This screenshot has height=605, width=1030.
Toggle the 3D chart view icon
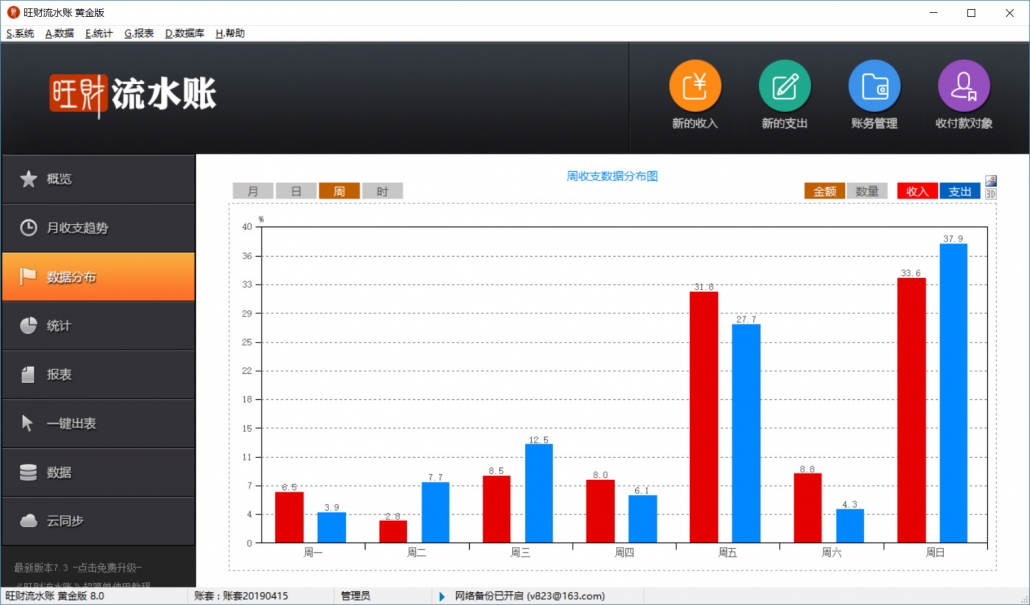point(991,194)
